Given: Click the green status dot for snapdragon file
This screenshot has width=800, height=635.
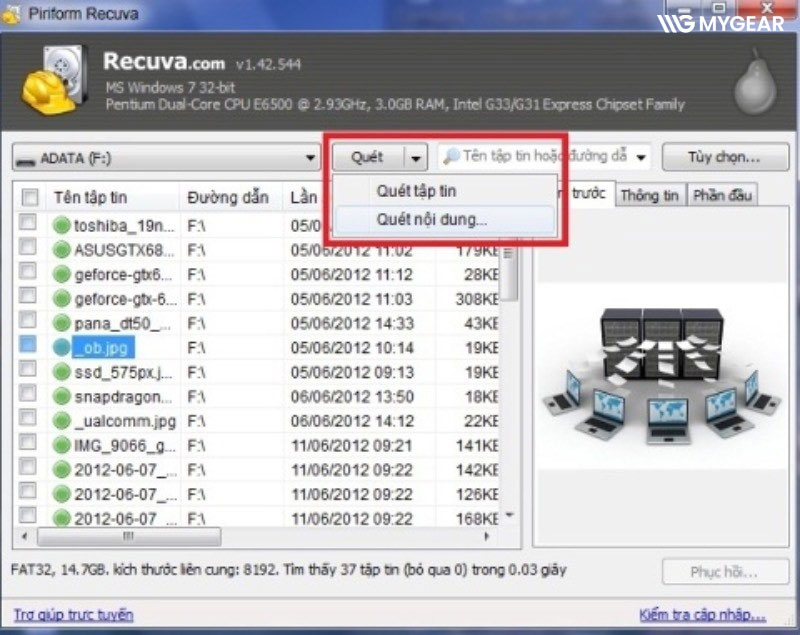Looking at the screenshot, I should (x=62, y=396).
